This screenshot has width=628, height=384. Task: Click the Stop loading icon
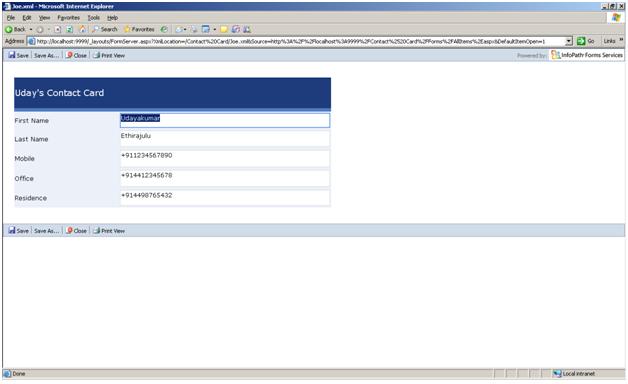[58, 29]
